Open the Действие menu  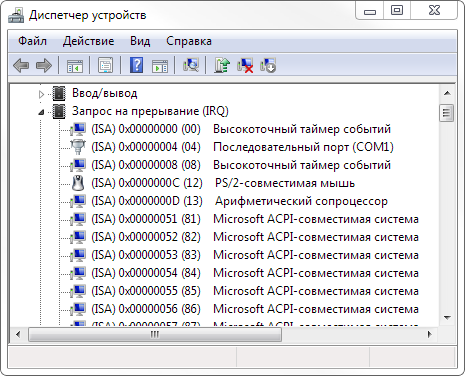88,41
